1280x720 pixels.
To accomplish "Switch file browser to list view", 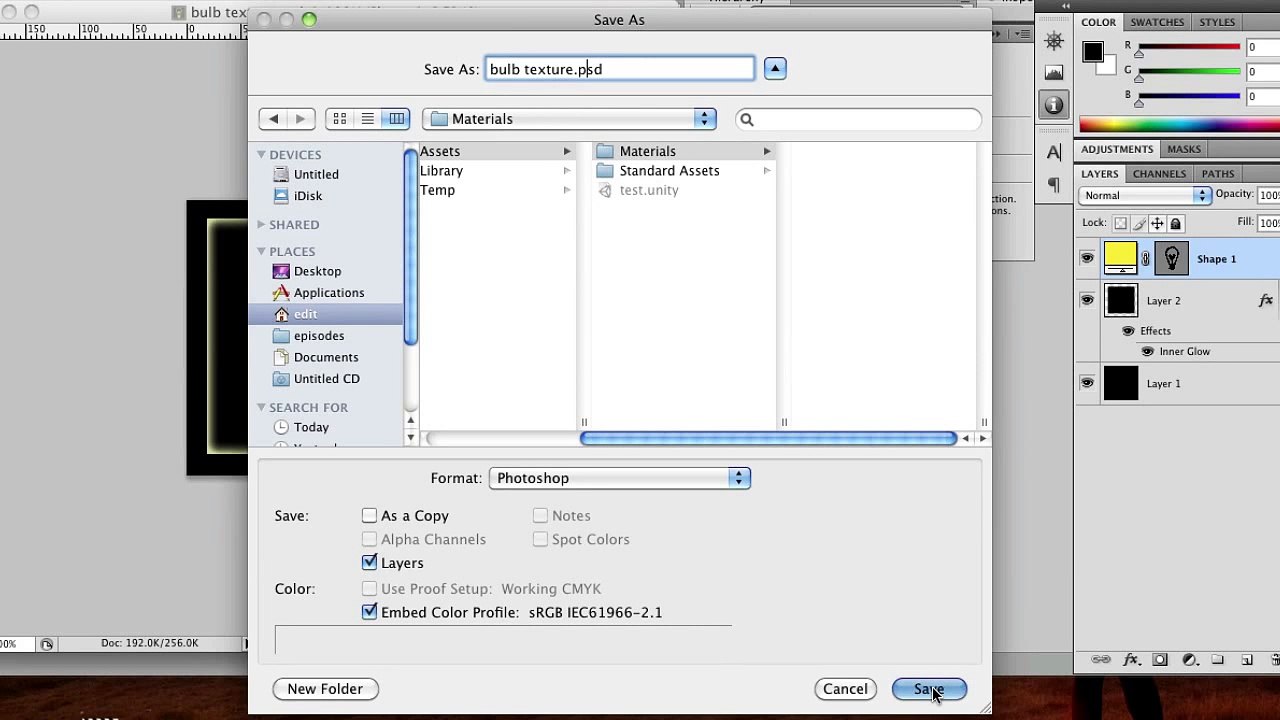I will click(368, 119).
